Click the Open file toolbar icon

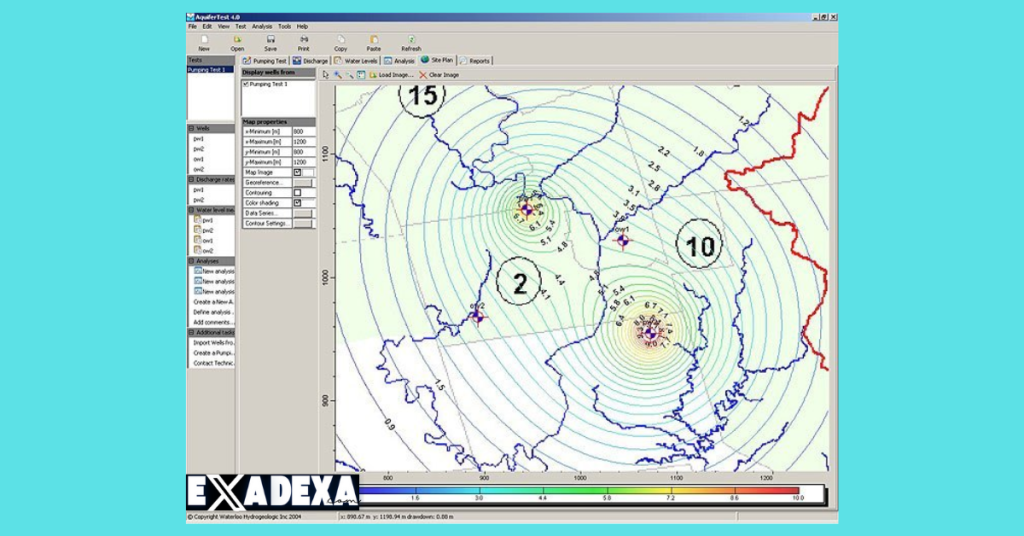click(x=237, y=40)
